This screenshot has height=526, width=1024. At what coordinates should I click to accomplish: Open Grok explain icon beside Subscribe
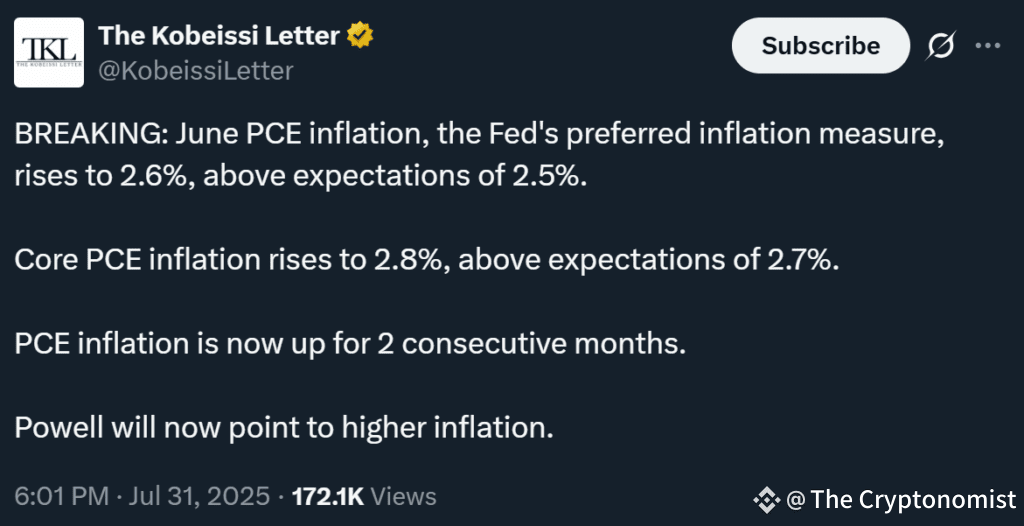(942, 46)
